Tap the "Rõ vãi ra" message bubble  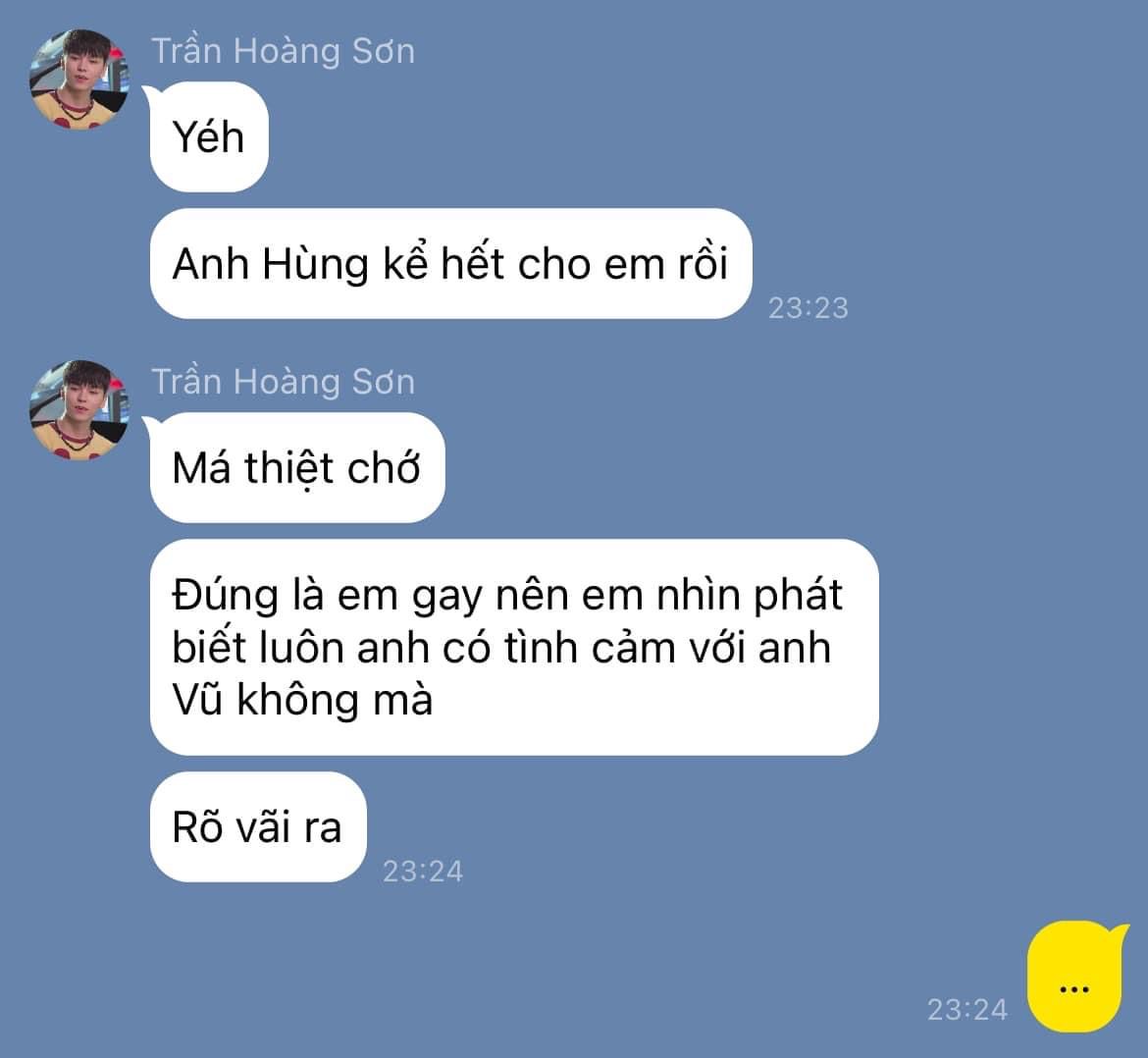pos(258,826)
